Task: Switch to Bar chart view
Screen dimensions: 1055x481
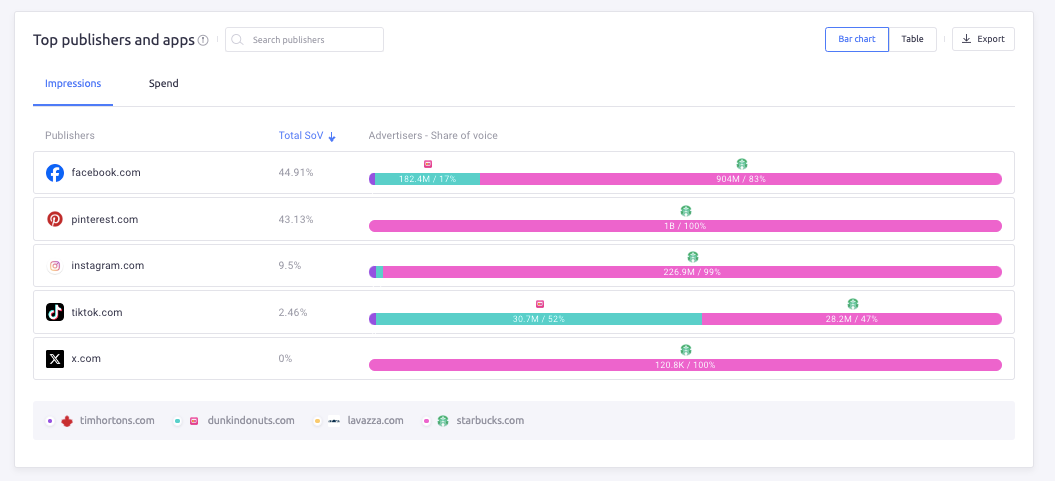Action: [x=857, y=39]
